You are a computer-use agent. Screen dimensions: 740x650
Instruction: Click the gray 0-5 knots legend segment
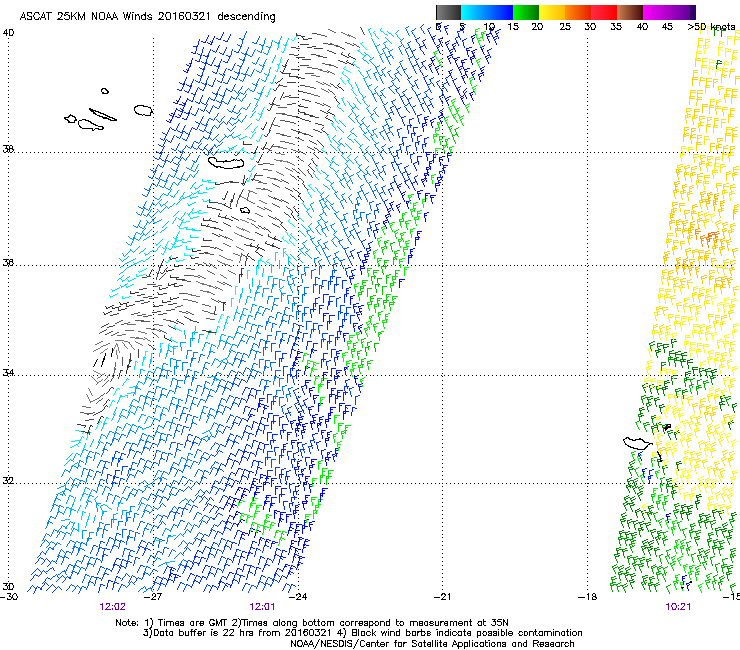coord(448,12)
